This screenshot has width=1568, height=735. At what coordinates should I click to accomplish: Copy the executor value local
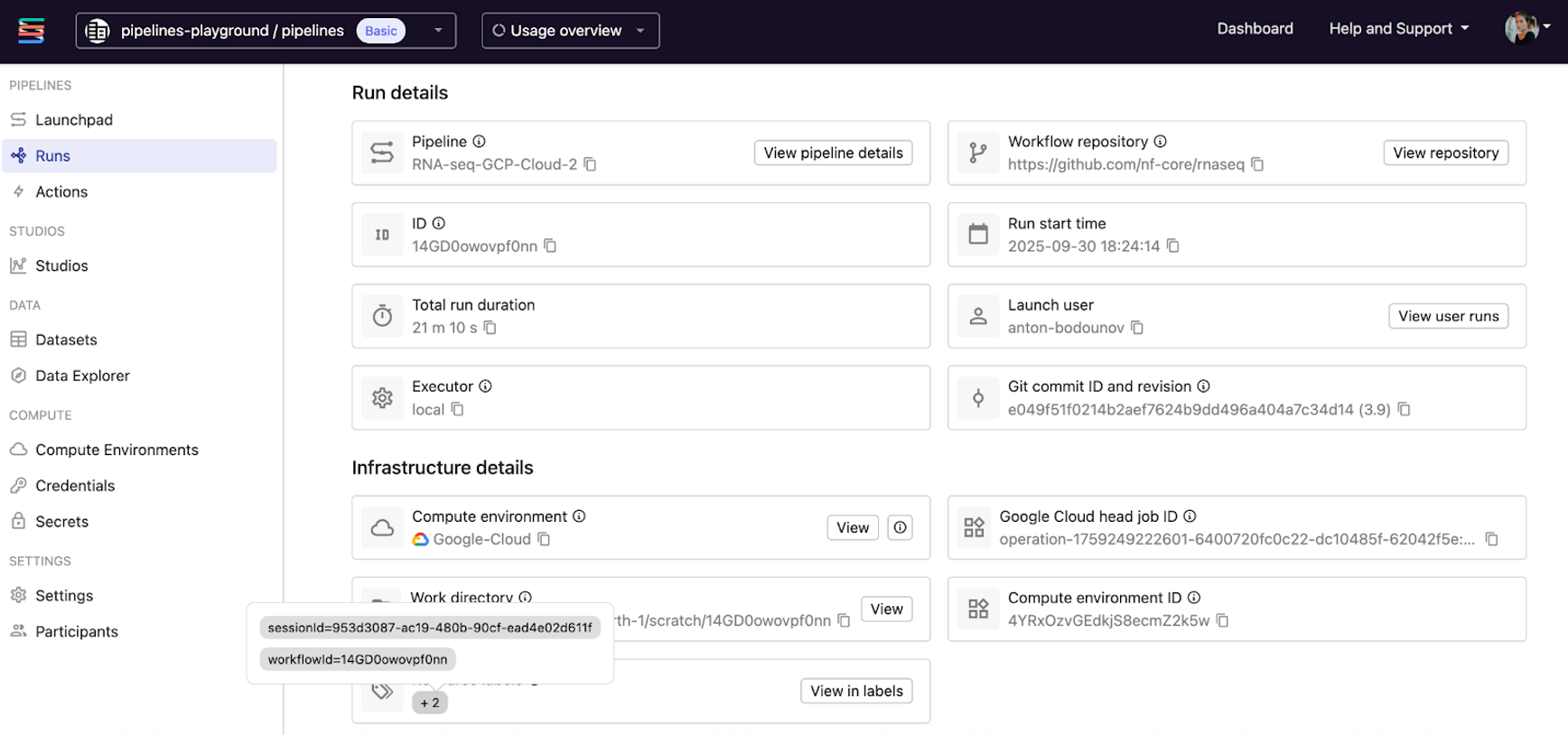pyautogui.click(x=458, y=409)
